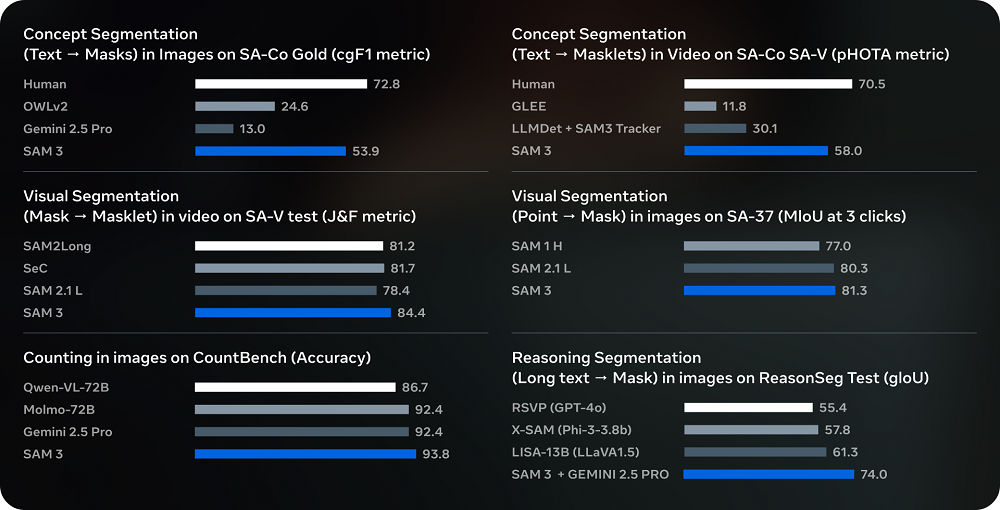1000x510 pixels.
Task: Select the SAM2Long label
Action: click(x=57, y=246)
